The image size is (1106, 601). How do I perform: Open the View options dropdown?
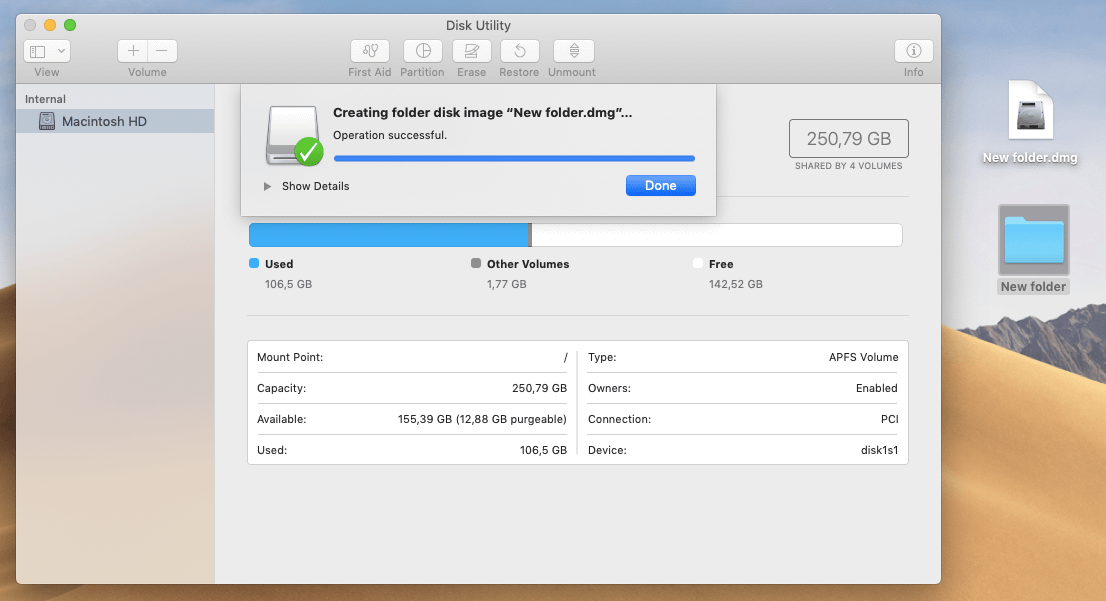[45, 50]
